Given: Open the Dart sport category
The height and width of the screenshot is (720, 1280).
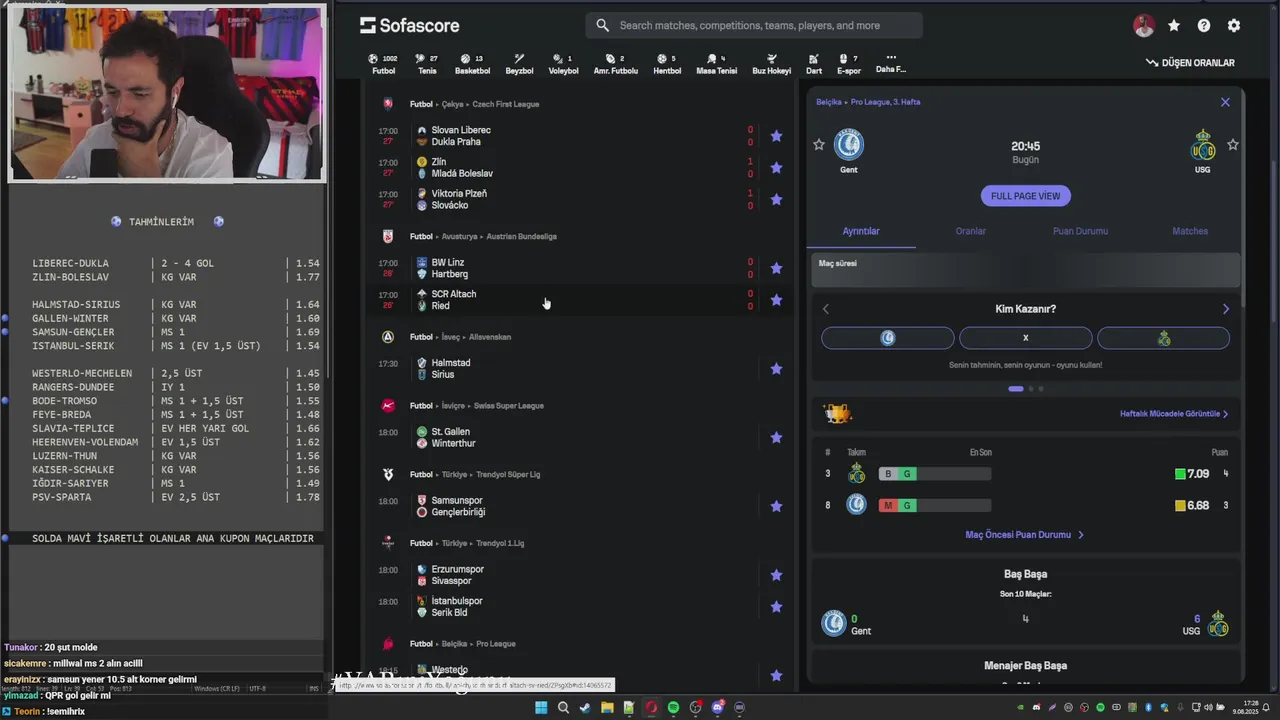Looking at the screenshot, I should 814,64.
